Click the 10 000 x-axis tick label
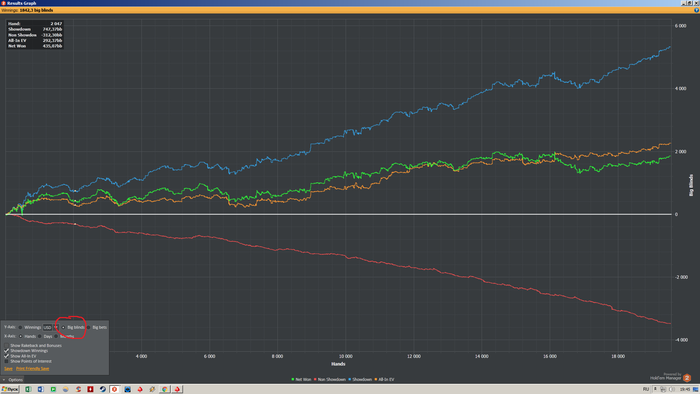The image size is (700, 394). [346, 356]
